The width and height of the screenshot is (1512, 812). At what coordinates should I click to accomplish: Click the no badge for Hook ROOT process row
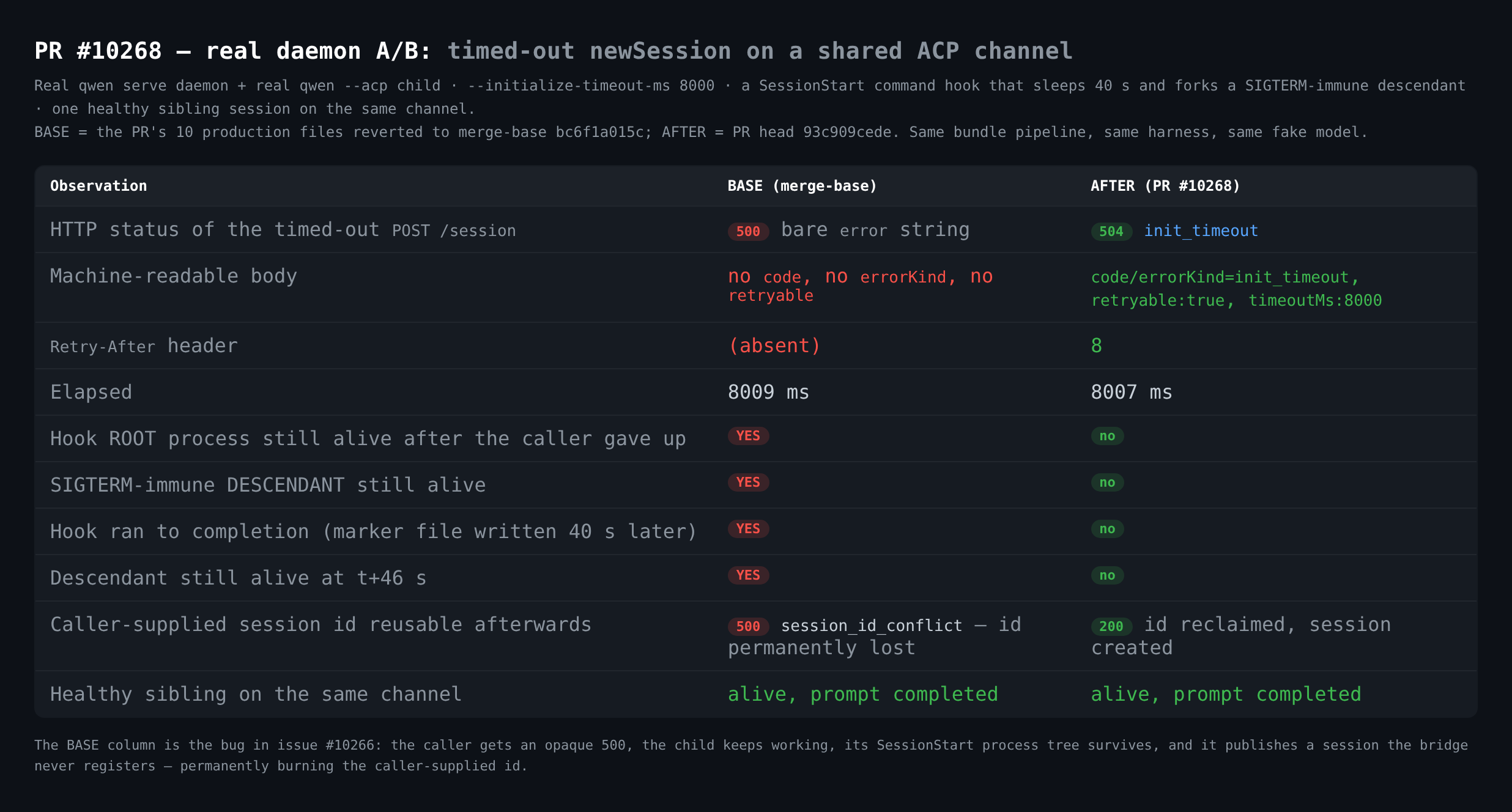tap(1107, 435)
